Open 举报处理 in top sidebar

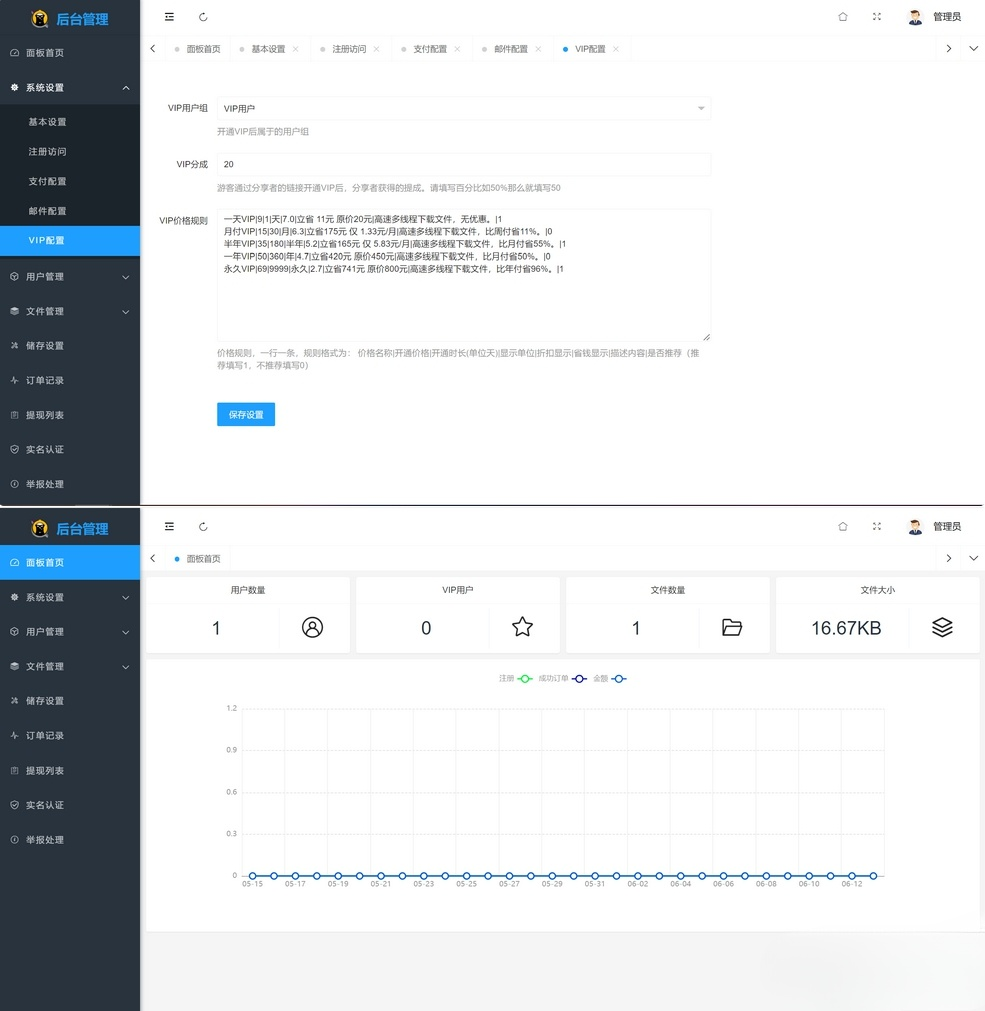[70, 484]
